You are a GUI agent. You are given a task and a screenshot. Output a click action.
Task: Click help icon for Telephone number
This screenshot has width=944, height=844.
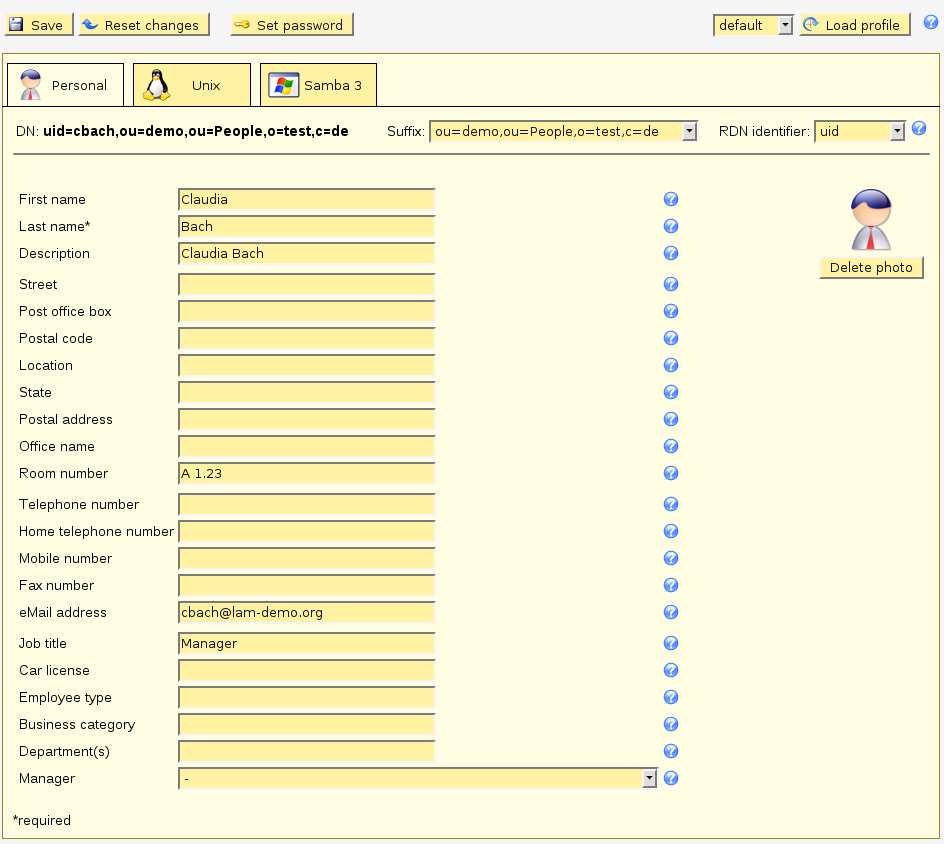coord(671,505)
